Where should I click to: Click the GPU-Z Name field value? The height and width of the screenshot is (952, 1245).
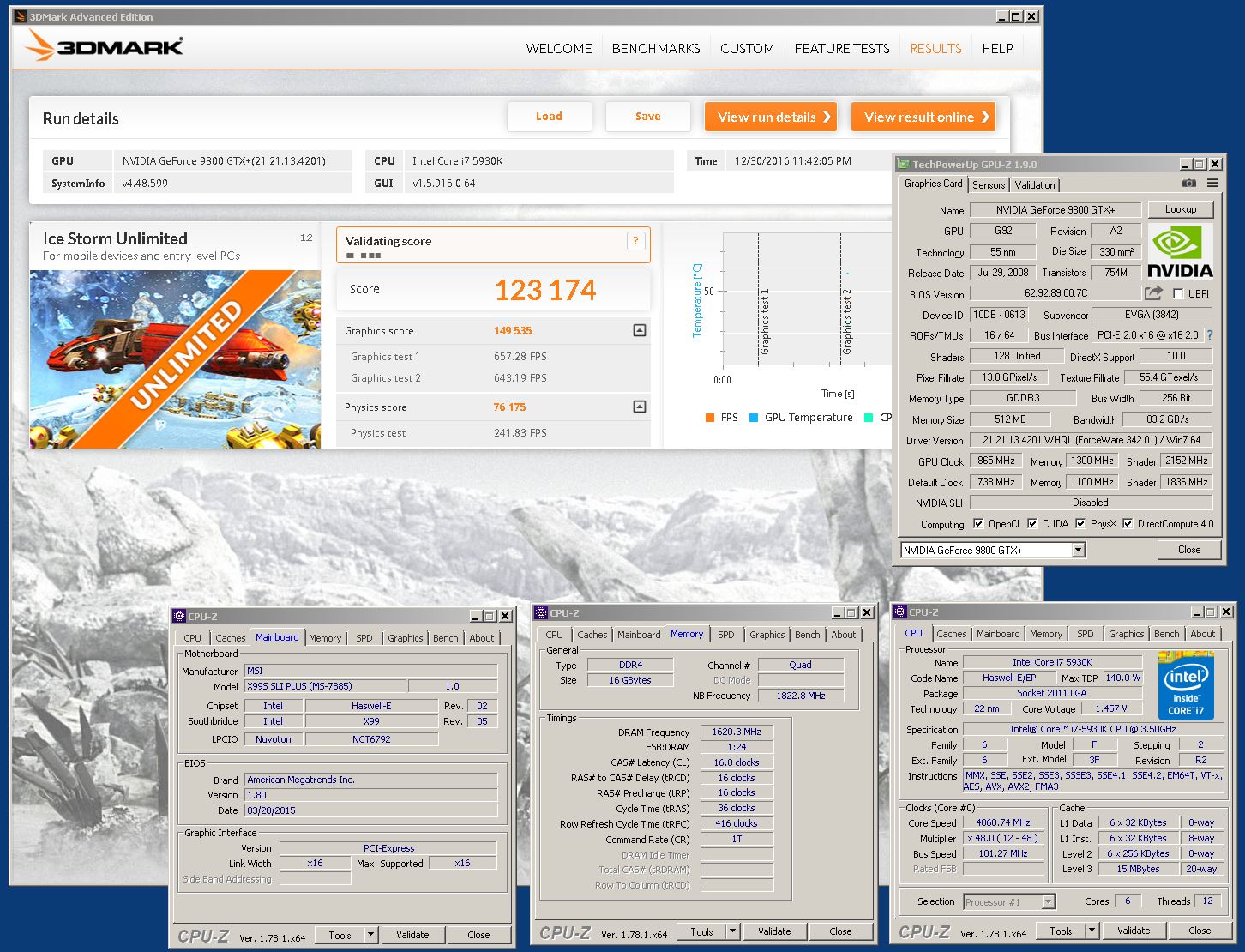tap(1056, 210)
